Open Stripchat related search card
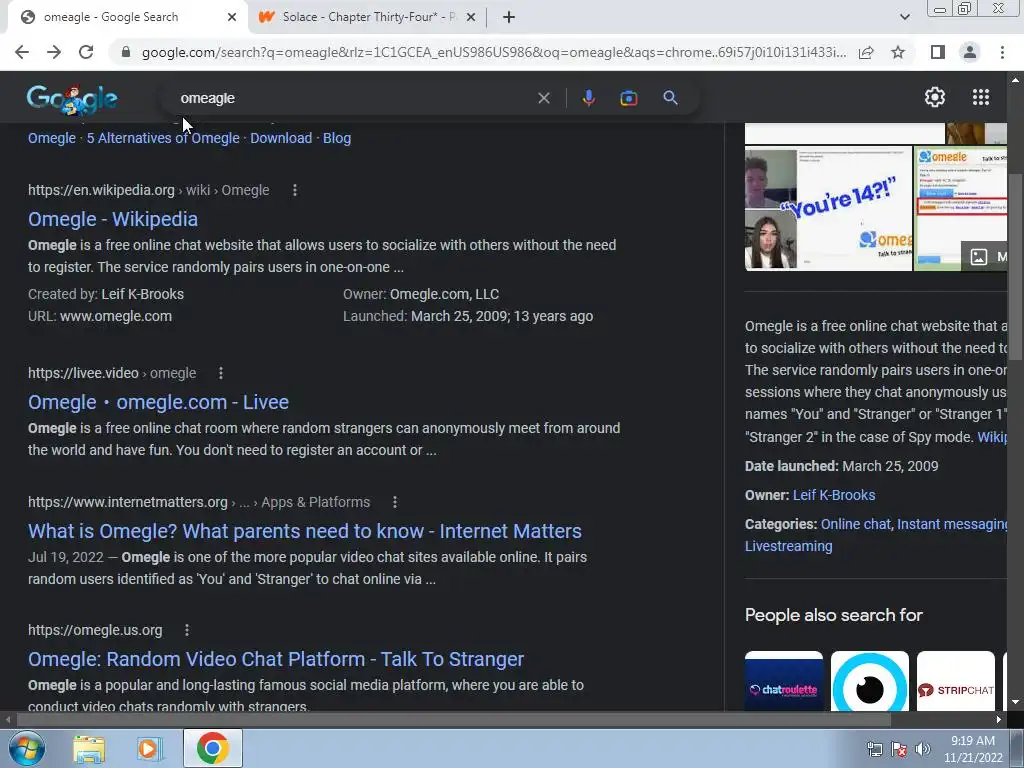This screenshot has width=1024, height=768. pos(956,680)
